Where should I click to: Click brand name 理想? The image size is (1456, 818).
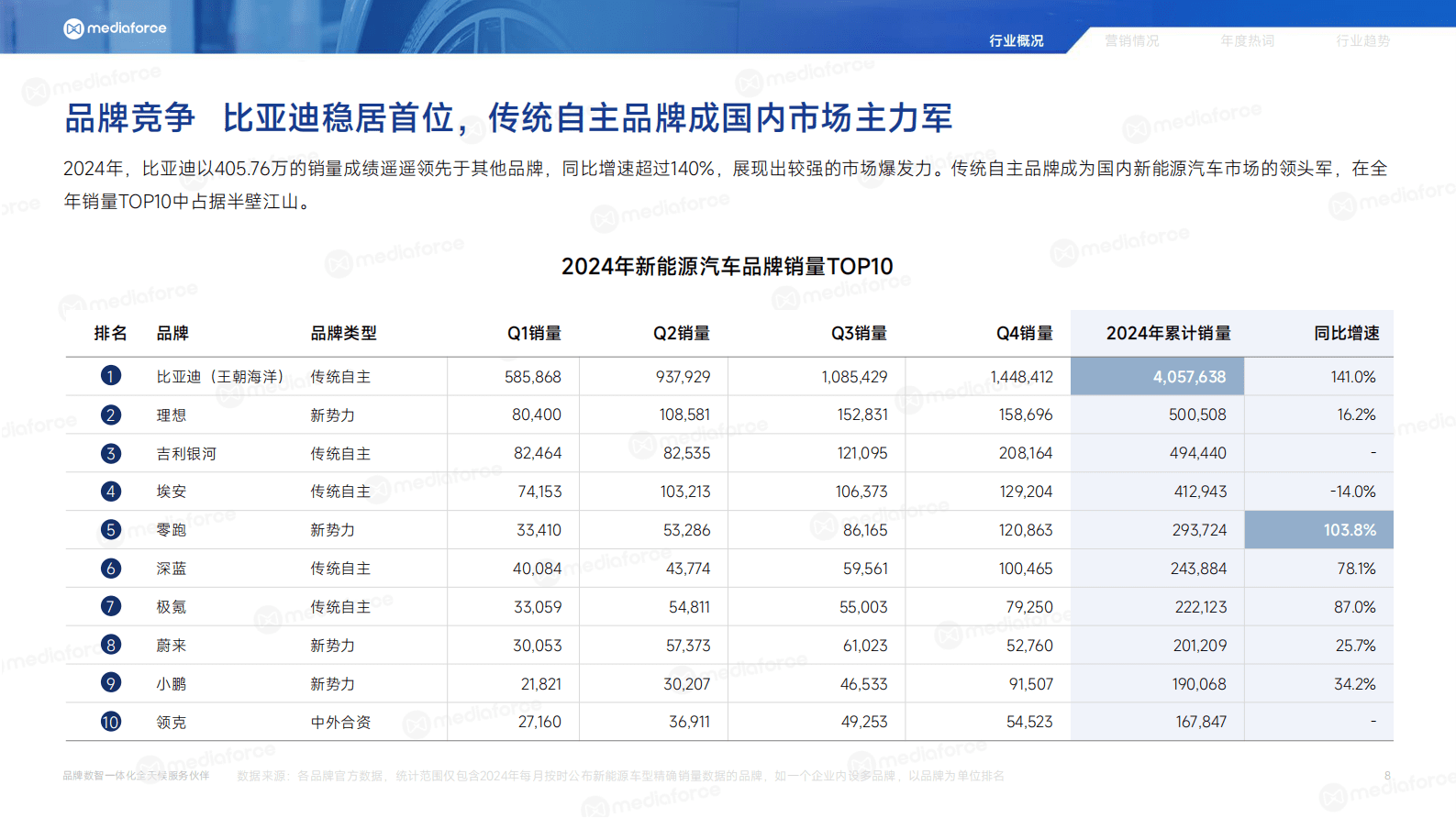172,415
